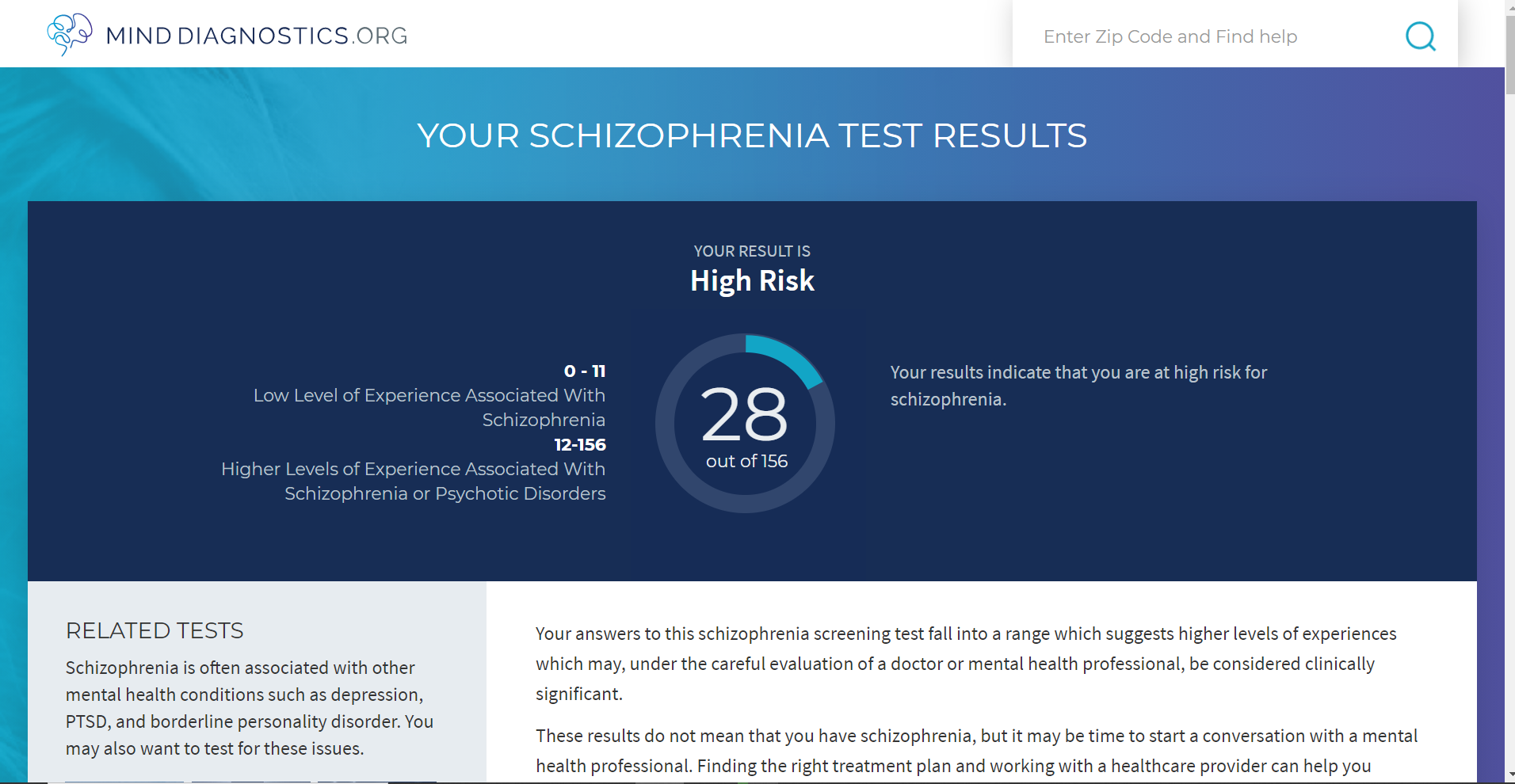
Task: Click the score number 28
Action: 744,414
